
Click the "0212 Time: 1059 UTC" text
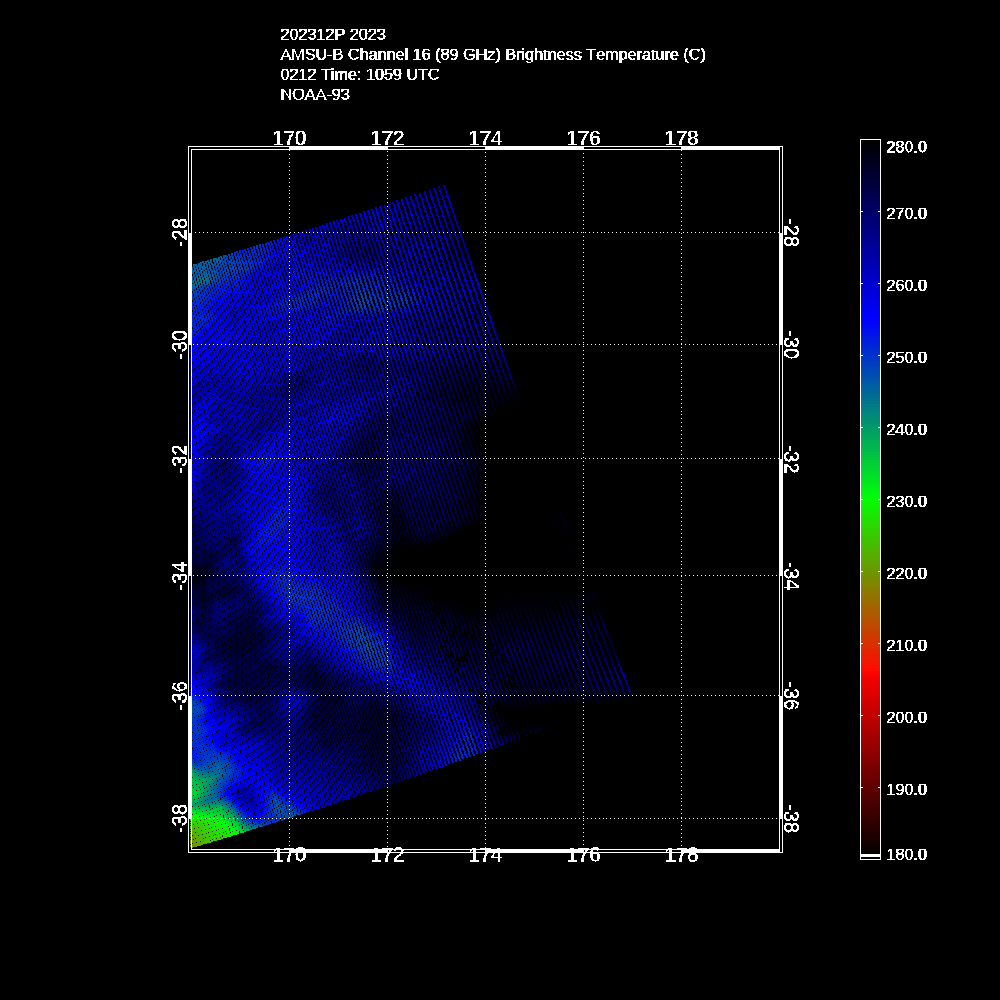(359, 75)
